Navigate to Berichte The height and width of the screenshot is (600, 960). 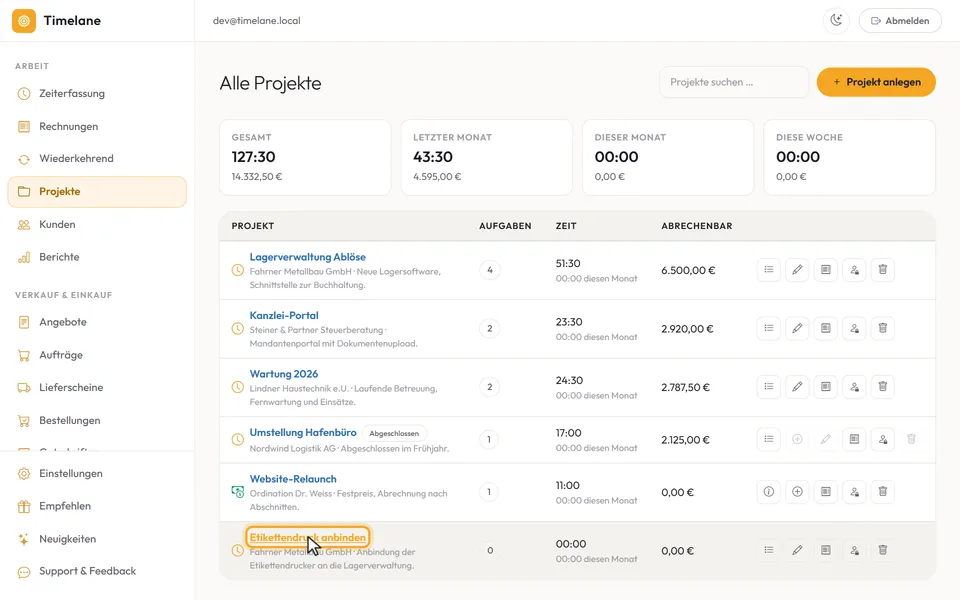coord(97,257)
